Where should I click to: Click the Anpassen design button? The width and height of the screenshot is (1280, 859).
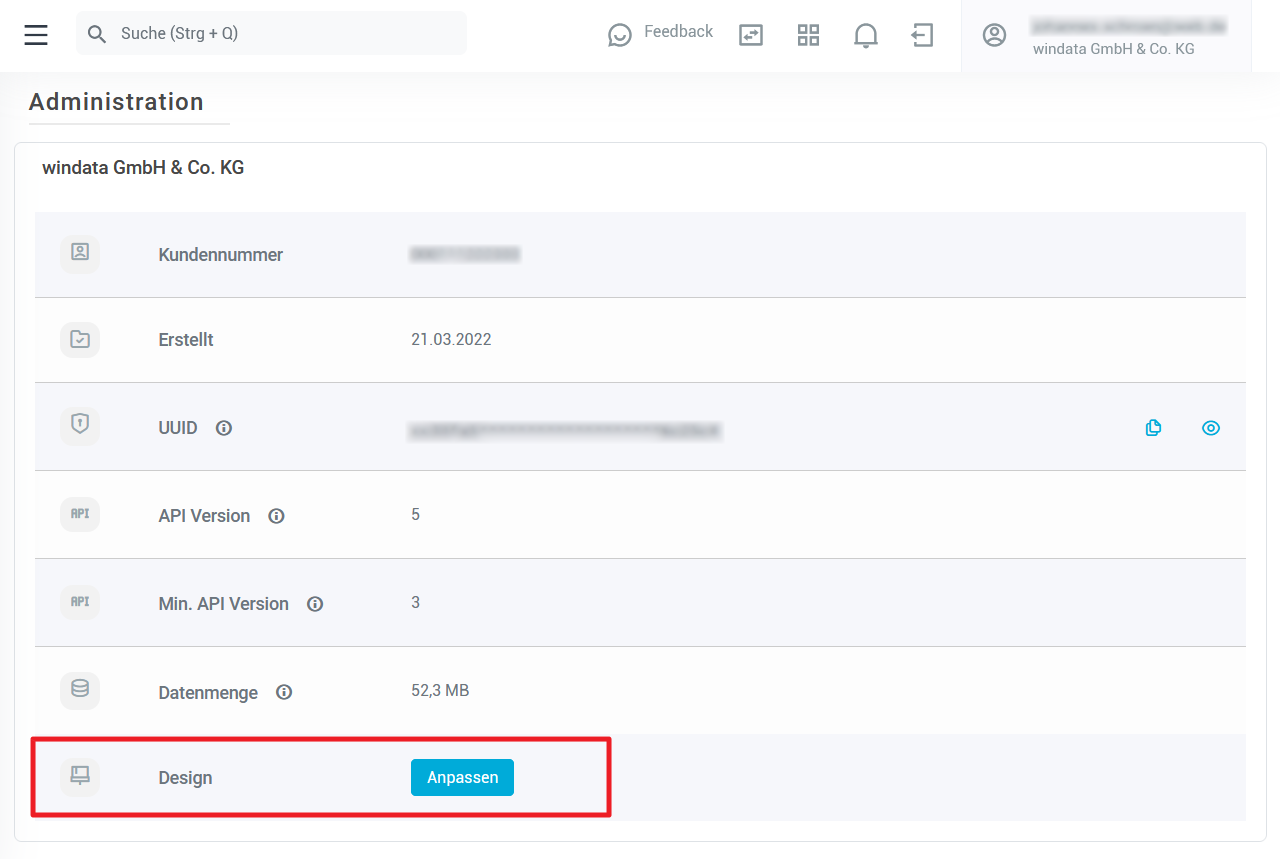pyautogui.click(x=462, y=777)
